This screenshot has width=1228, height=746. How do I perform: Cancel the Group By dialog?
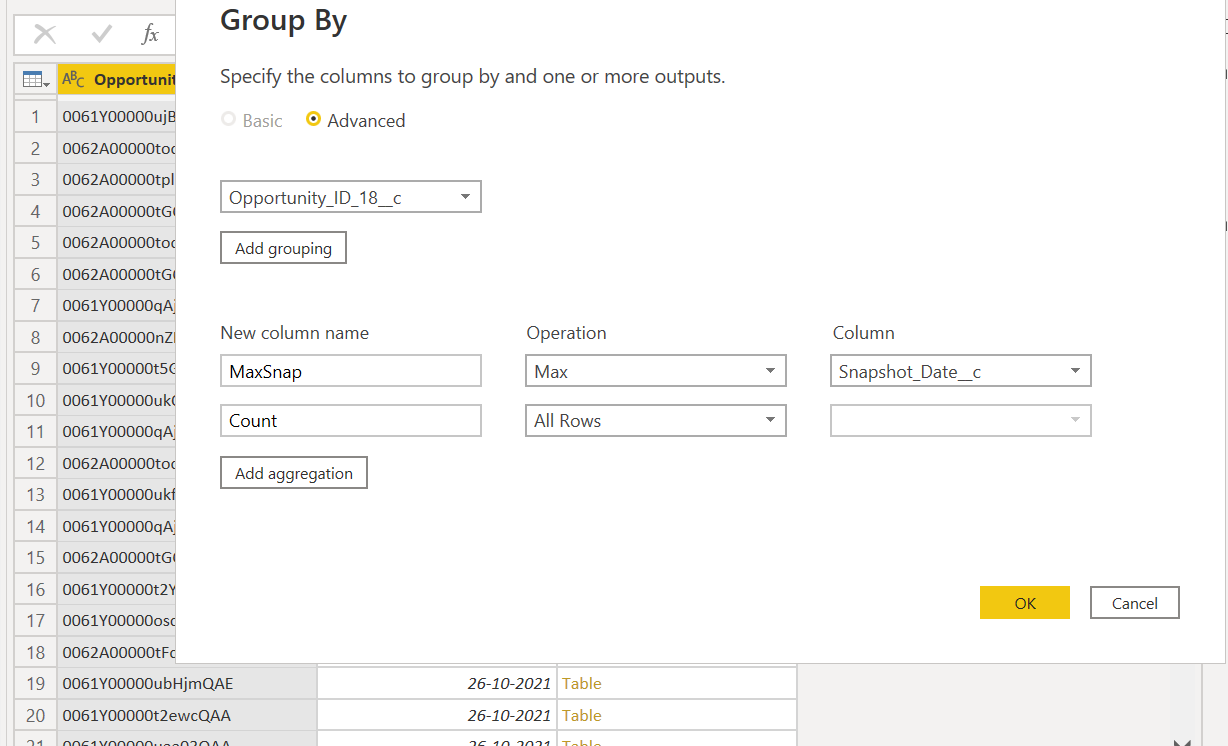click(1135, 603)
